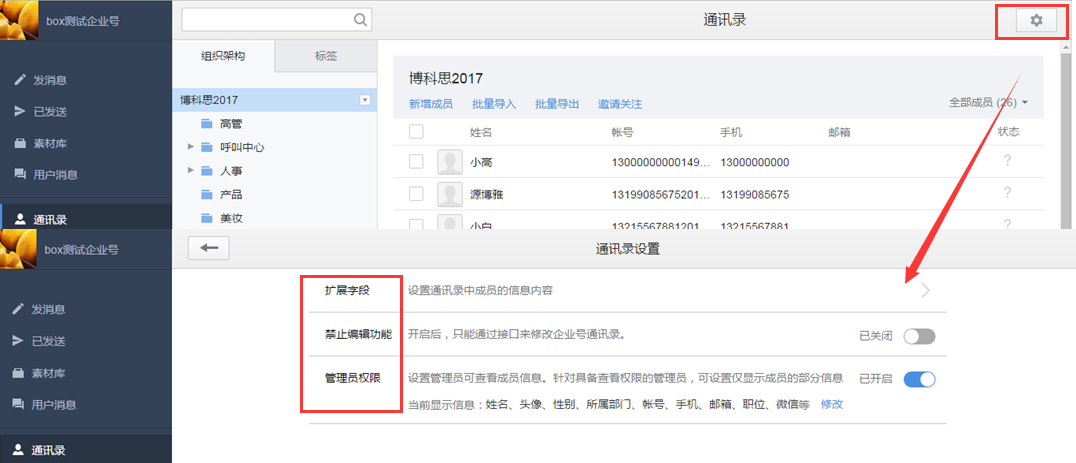Click phone number 13000000000
Image resolution: width=1076 pixels, height=463 pixels.
(x=755, y=163)
